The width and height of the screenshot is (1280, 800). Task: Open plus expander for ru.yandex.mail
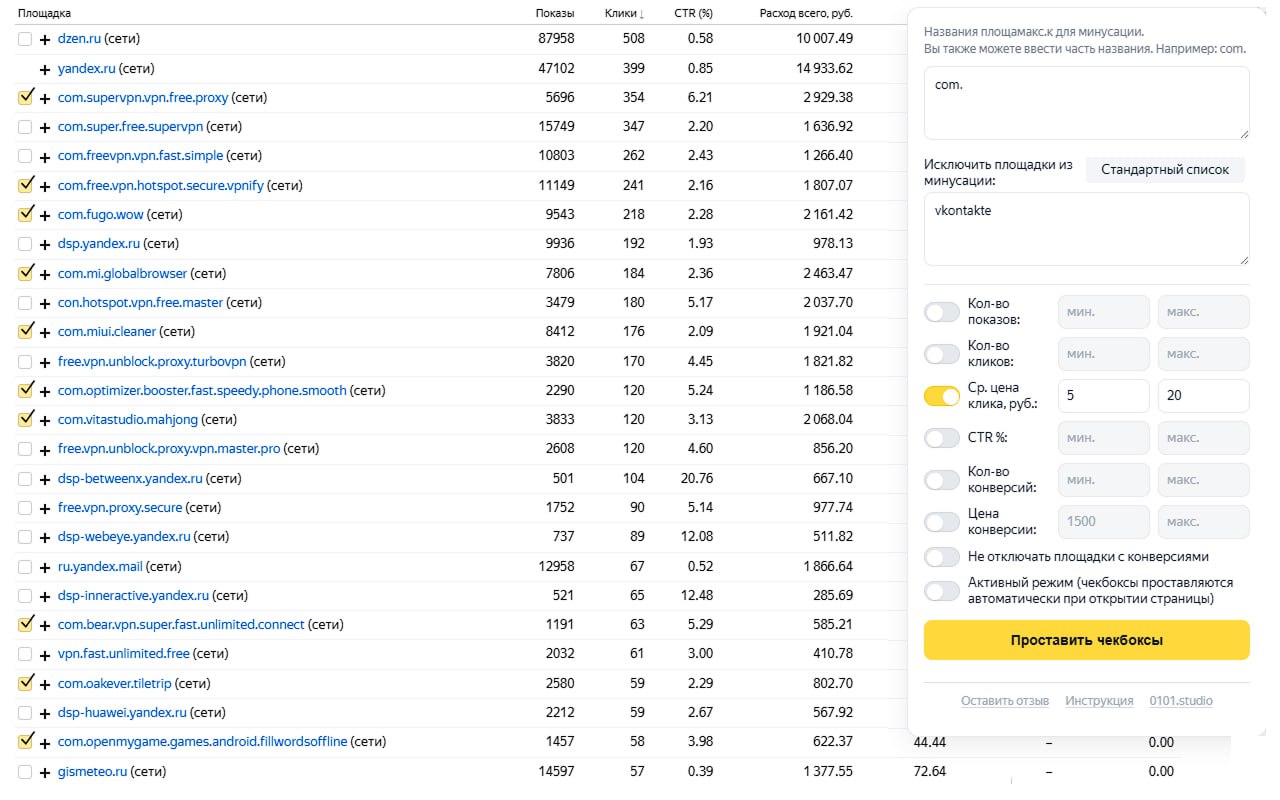(x=44, y=567)
